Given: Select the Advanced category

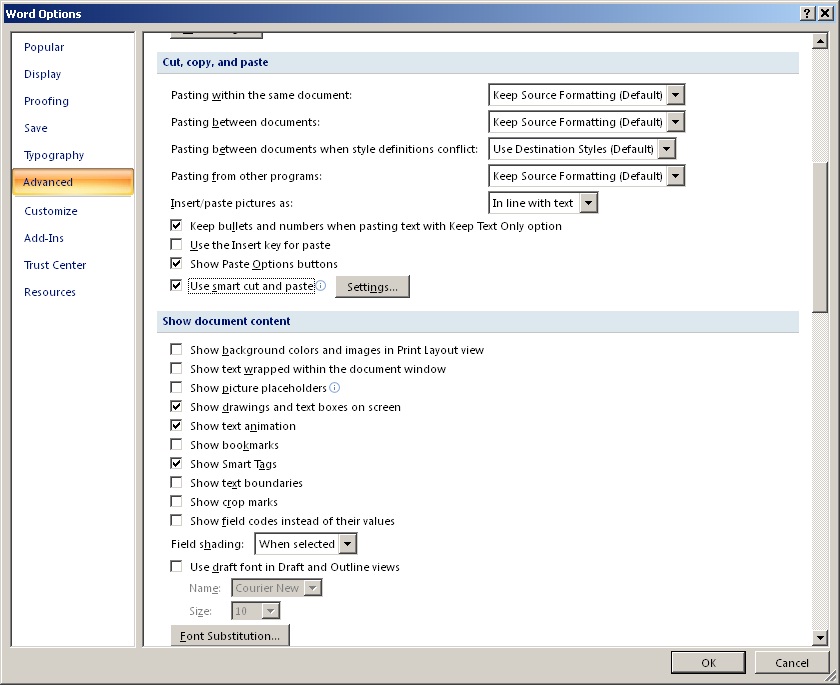Looking at the screenshot, I should pos(73,182).
